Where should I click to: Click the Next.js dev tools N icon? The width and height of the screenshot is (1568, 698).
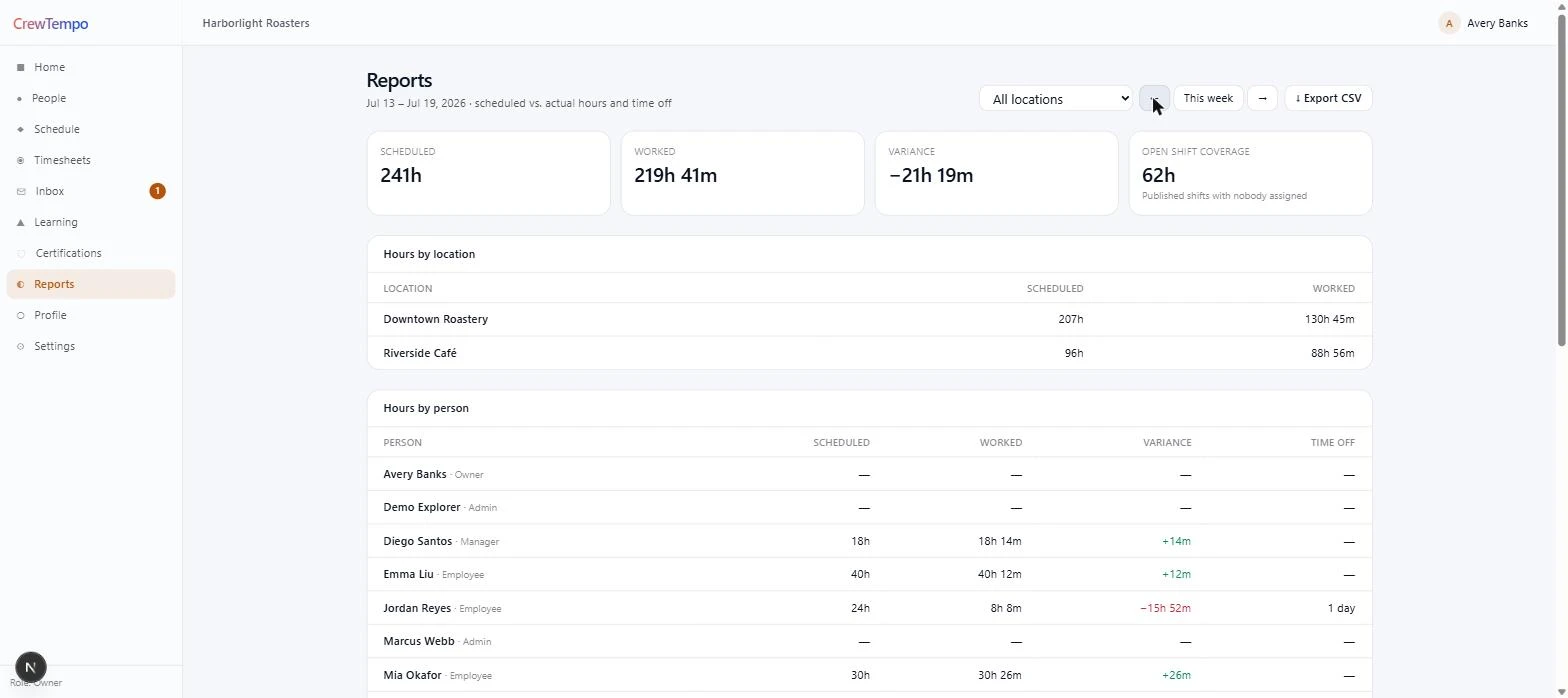point(31,667)
